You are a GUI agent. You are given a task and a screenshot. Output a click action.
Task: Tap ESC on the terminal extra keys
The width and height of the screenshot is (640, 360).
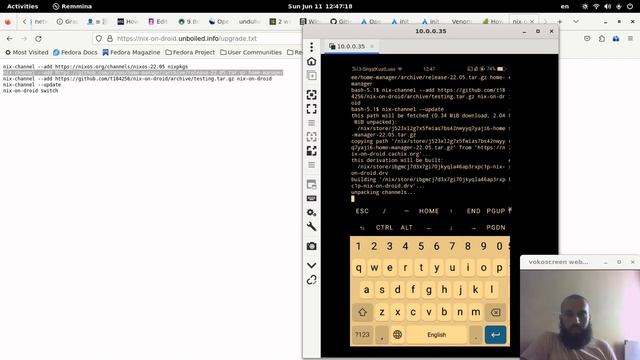[362, 211]
